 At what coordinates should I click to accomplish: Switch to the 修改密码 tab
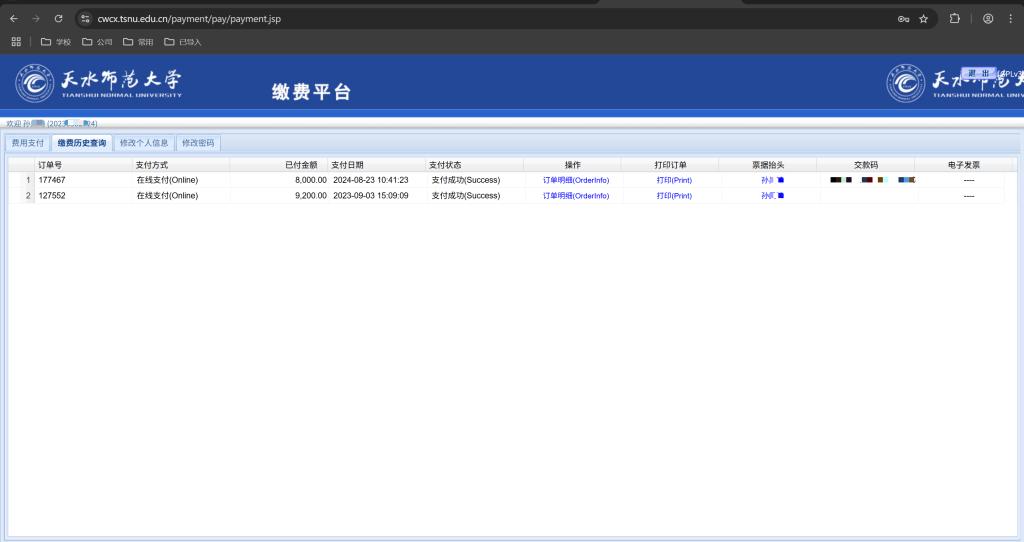tap(198, 143)
